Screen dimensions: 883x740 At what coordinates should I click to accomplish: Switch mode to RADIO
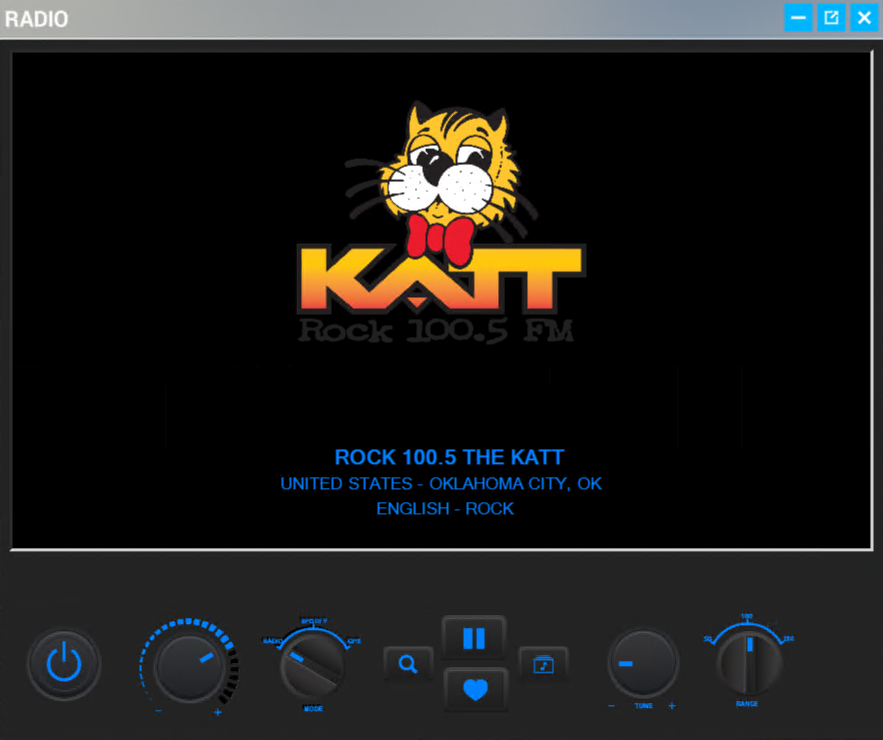click(271, 640)
